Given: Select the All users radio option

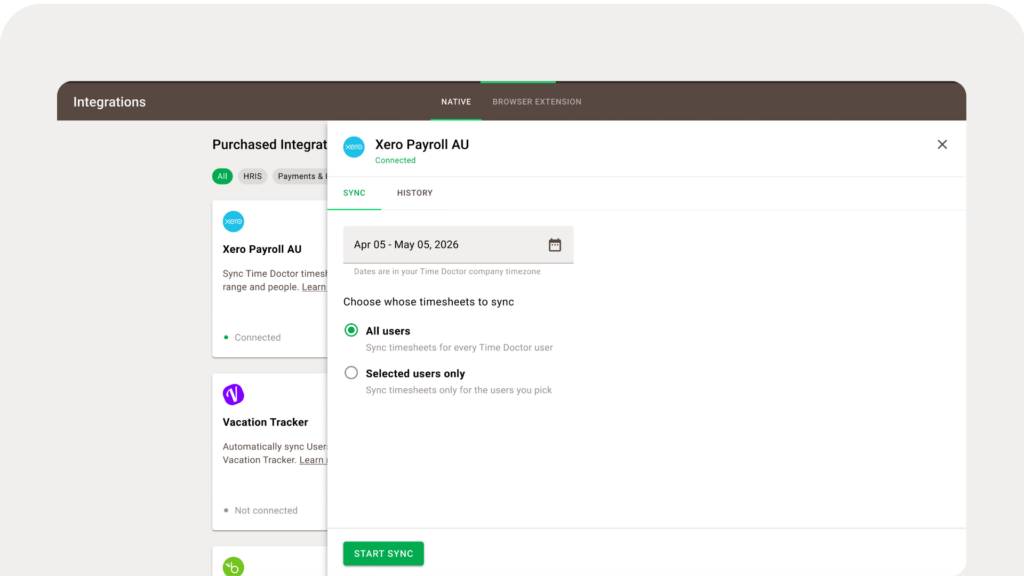Looking at the screenshot, I should (x=351, y=330).
